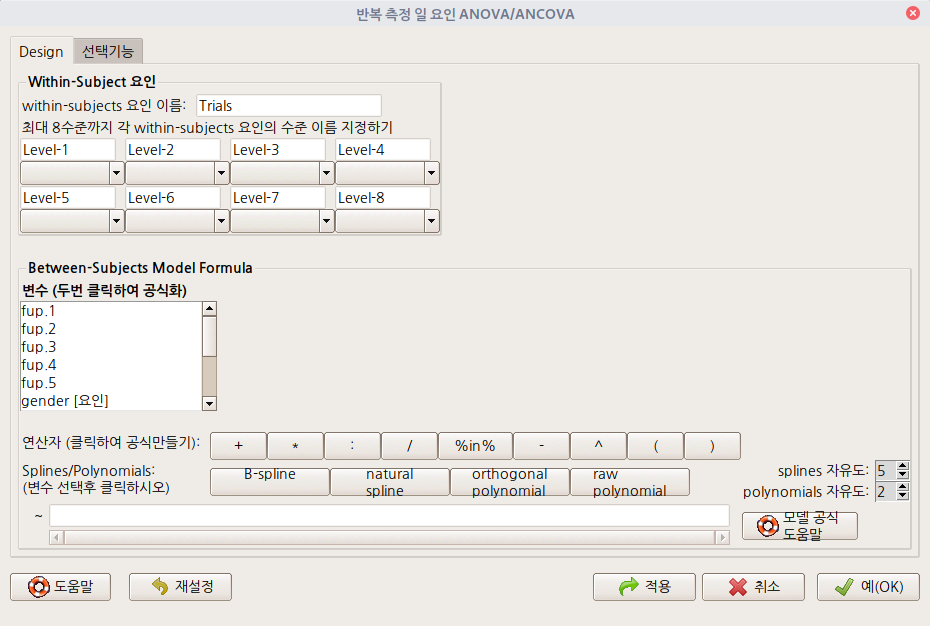
Task: Click the variable list scroll-up arrow
Action: tap(209, 309)
